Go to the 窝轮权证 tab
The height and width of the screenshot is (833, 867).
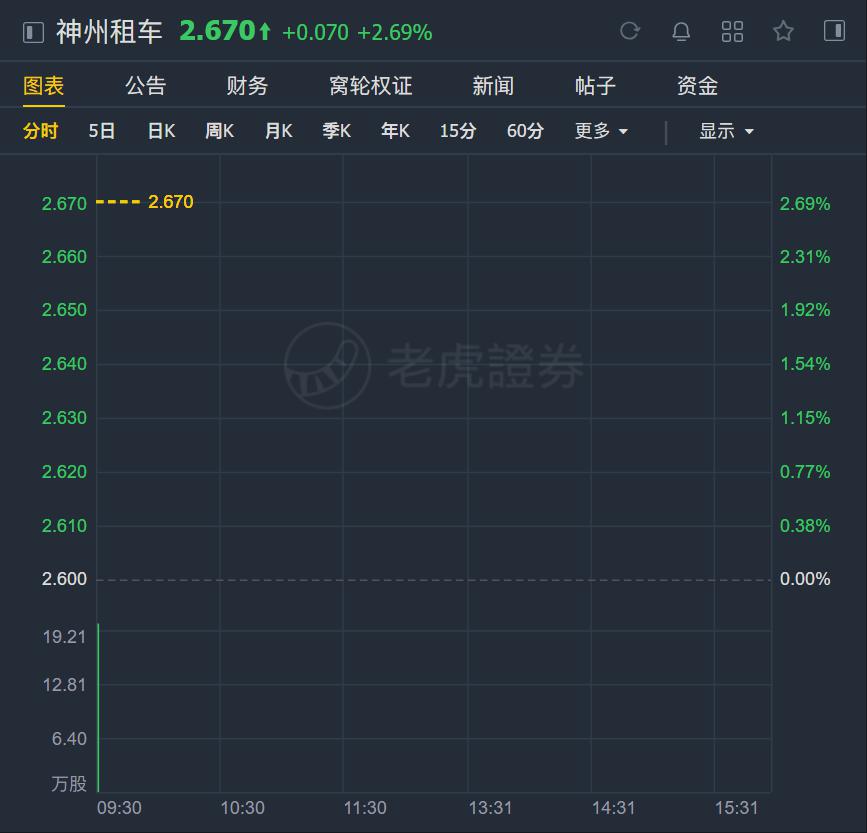(x=370, y=86)
